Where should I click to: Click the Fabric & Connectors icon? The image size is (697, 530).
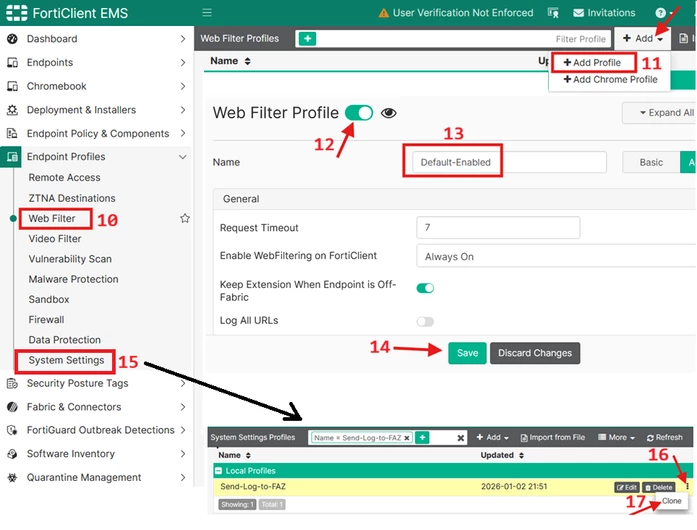coord(12,406)
